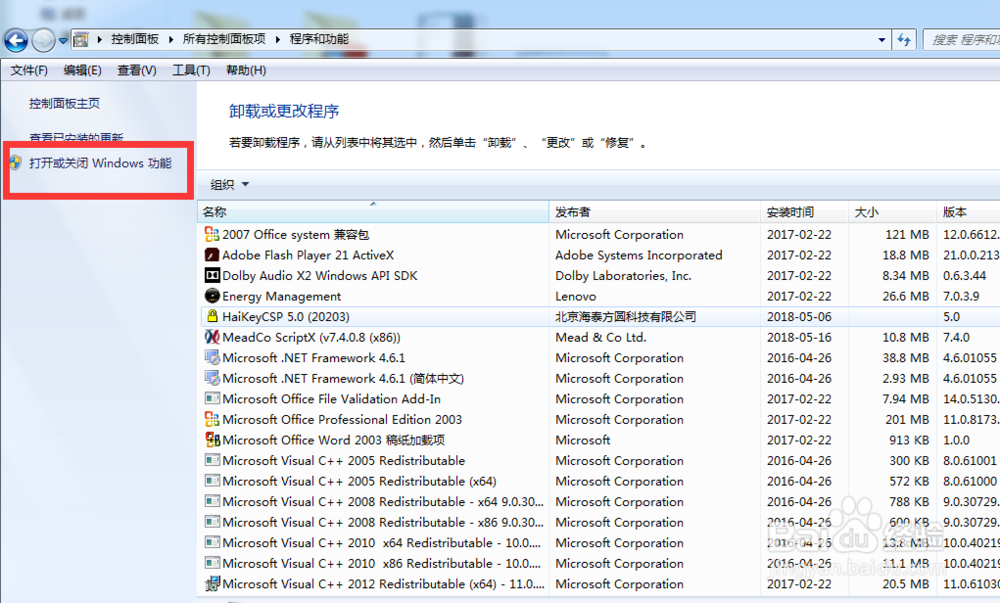Image resolution: width=1000 pixels, height=603 pixels.
Task: Open the 文件(F) menu
Action: [x=29, y=70]
